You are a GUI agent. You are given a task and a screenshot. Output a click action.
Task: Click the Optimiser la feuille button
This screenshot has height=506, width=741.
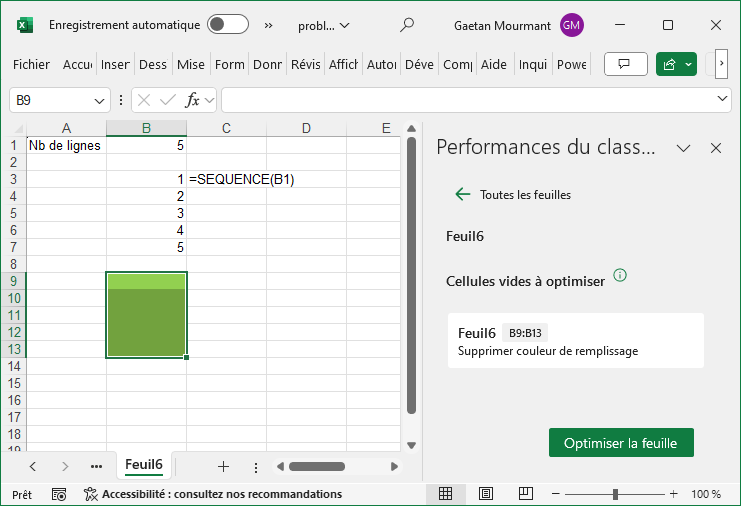point(620,443)
